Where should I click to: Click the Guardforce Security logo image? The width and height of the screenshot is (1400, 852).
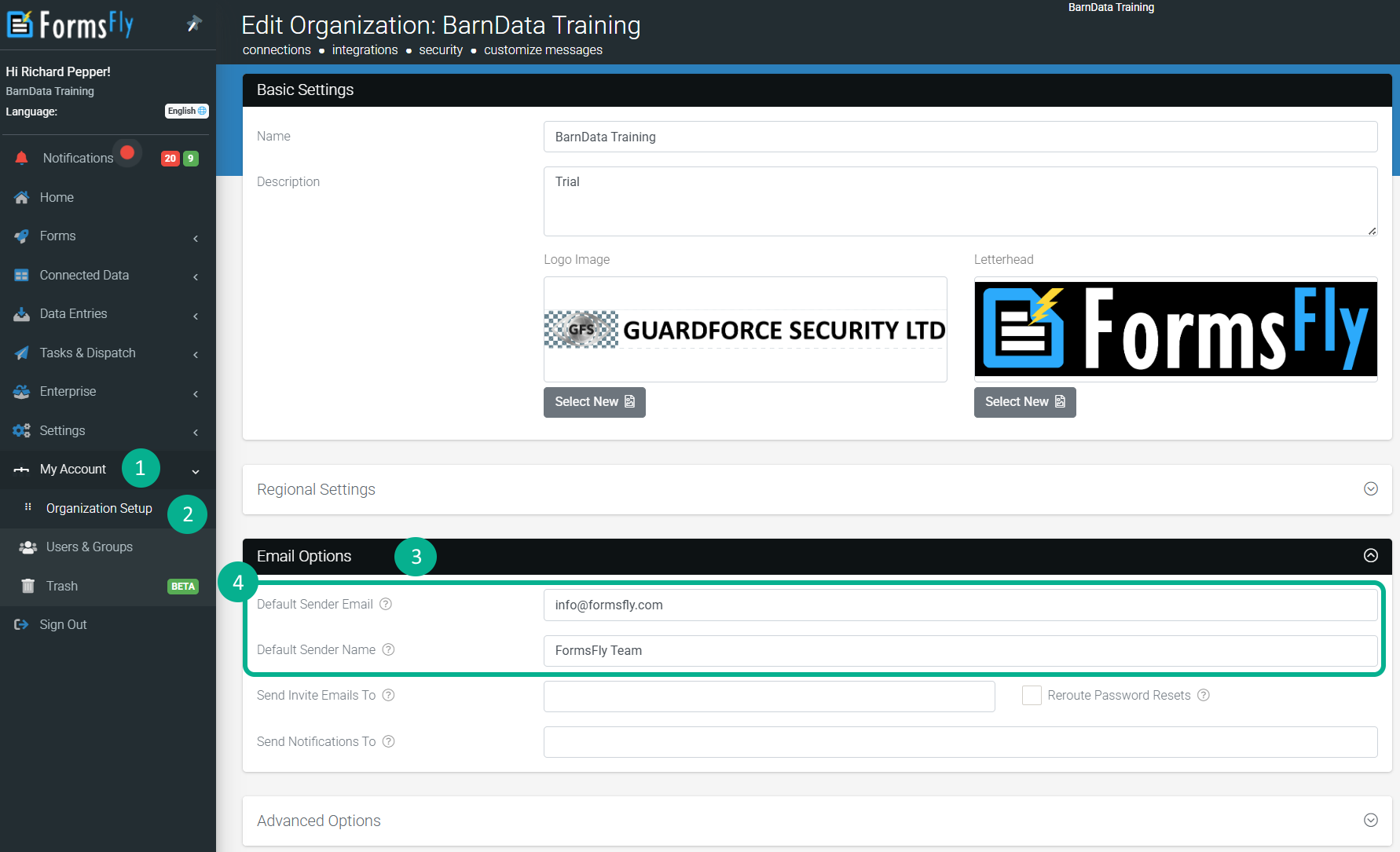(746, 330)
